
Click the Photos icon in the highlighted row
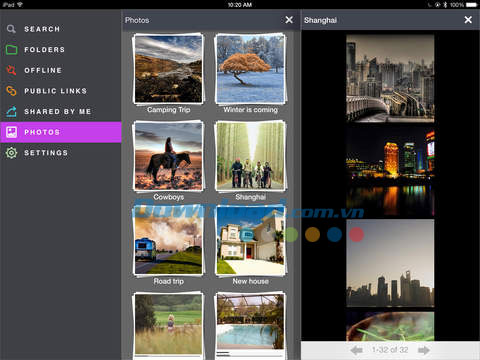tap(11, 132)
